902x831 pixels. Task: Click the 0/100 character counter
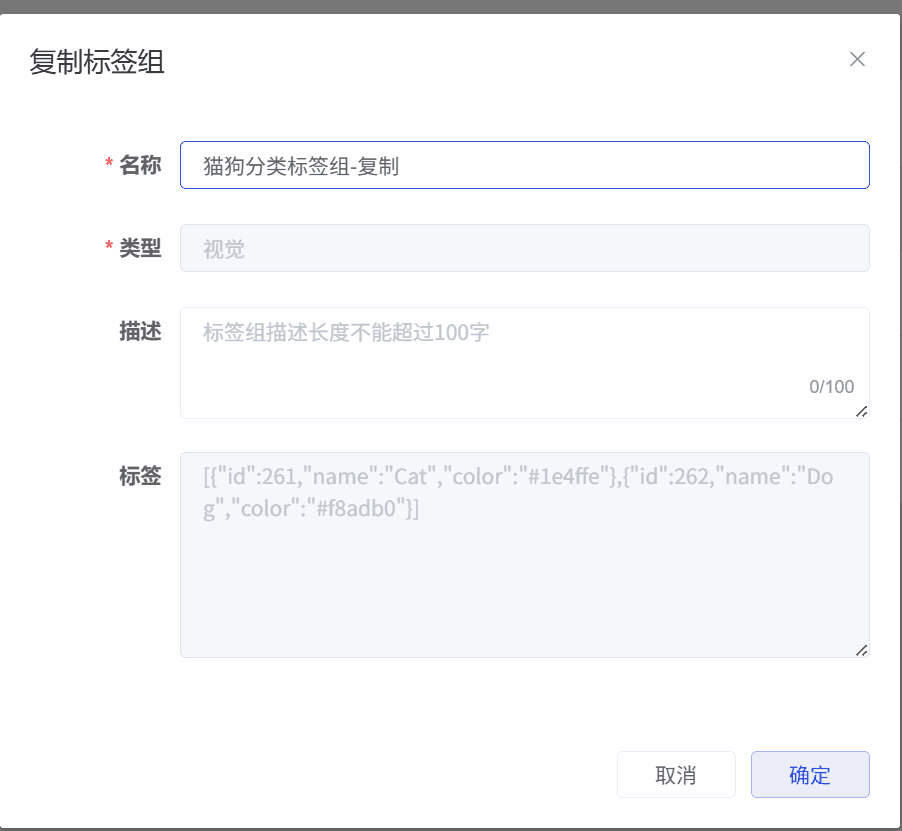[832, 387]
